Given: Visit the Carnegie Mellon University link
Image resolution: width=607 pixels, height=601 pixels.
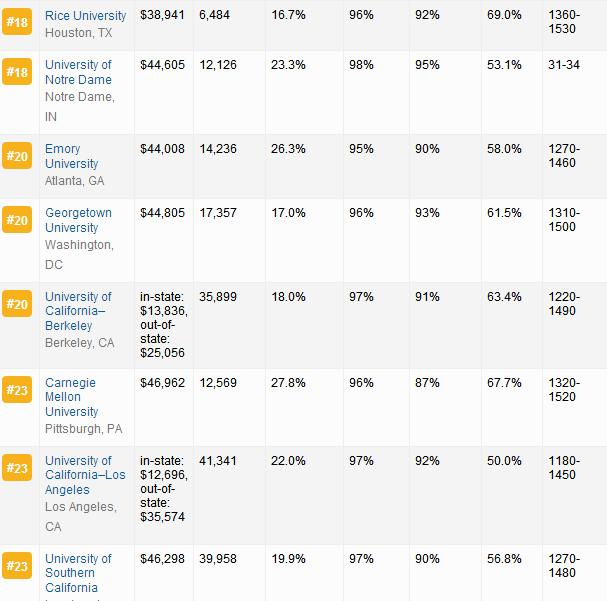Looking at the screenshot, I should 71,397.
